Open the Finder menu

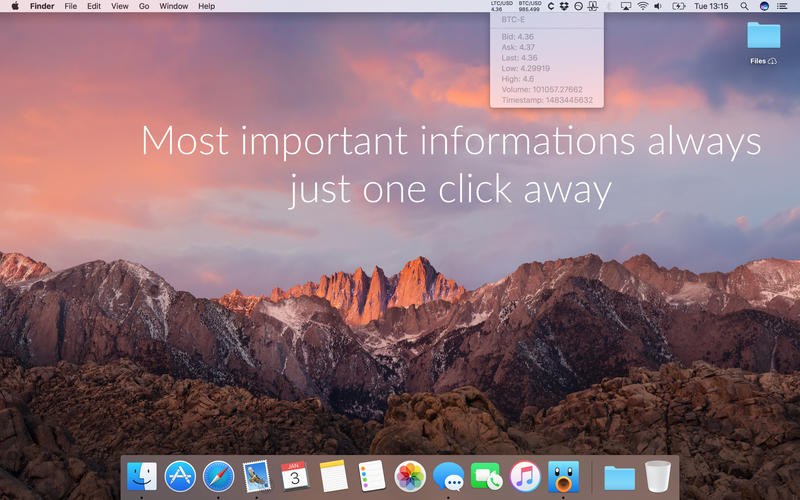[x=42, y=6]
